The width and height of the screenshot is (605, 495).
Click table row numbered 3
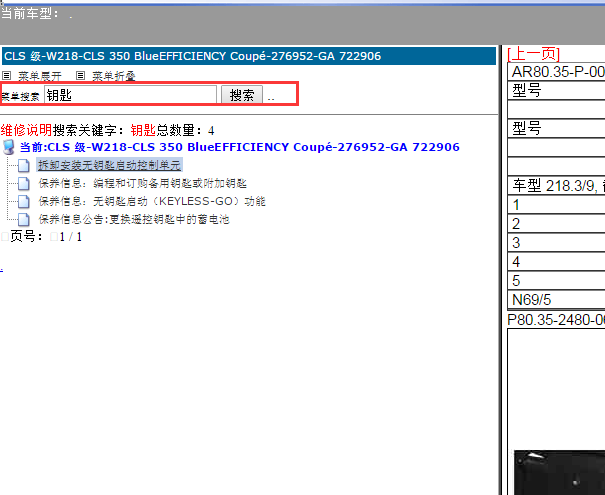click(x=556, y=243)
